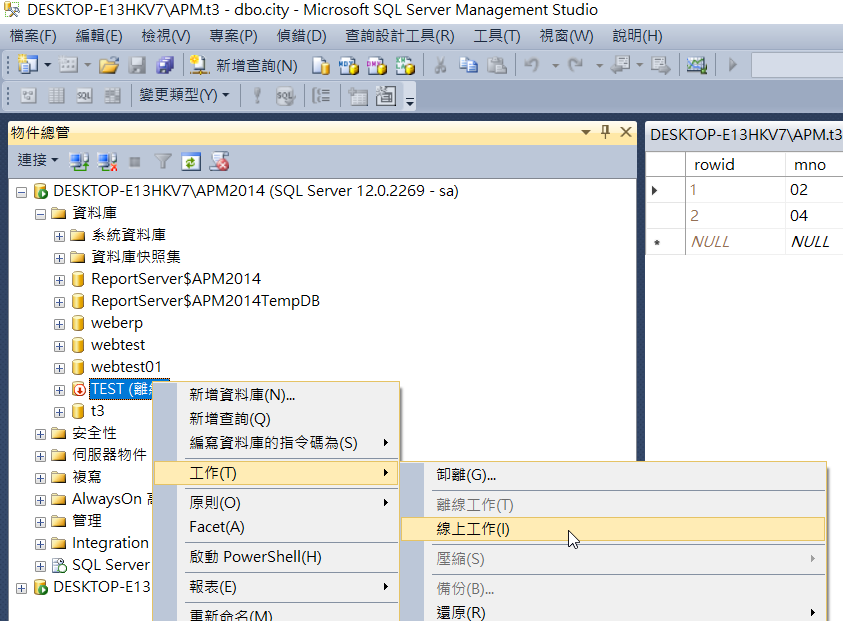Viewport: 843px width, 621px height.
Task: Open the 檢視(V) menu
Action: pos(166,36)
